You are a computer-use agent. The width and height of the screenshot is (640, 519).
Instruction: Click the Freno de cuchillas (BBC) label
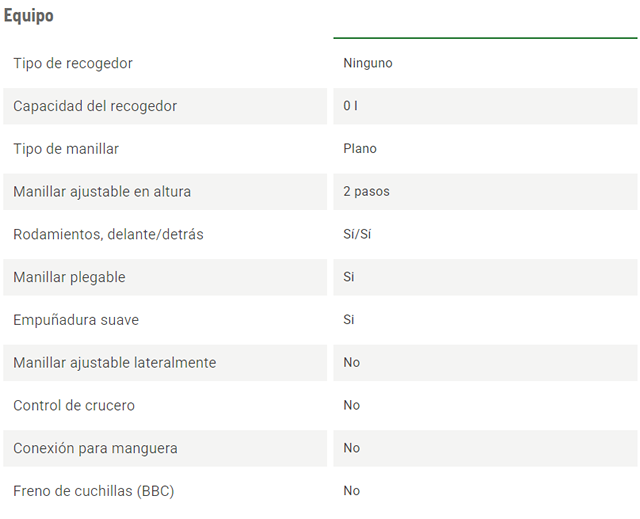(94, 491)
